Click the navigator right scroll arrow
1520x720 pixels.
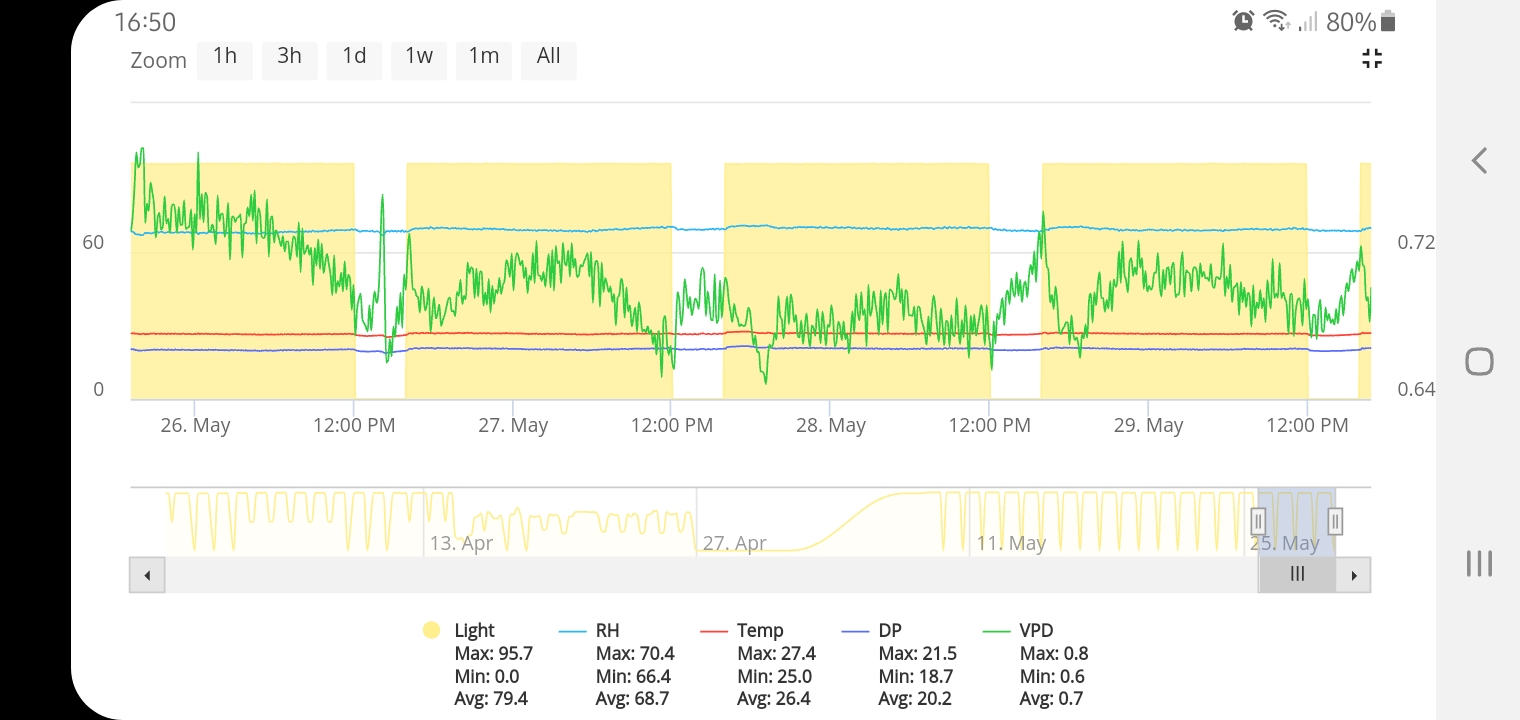(1354, 575)
